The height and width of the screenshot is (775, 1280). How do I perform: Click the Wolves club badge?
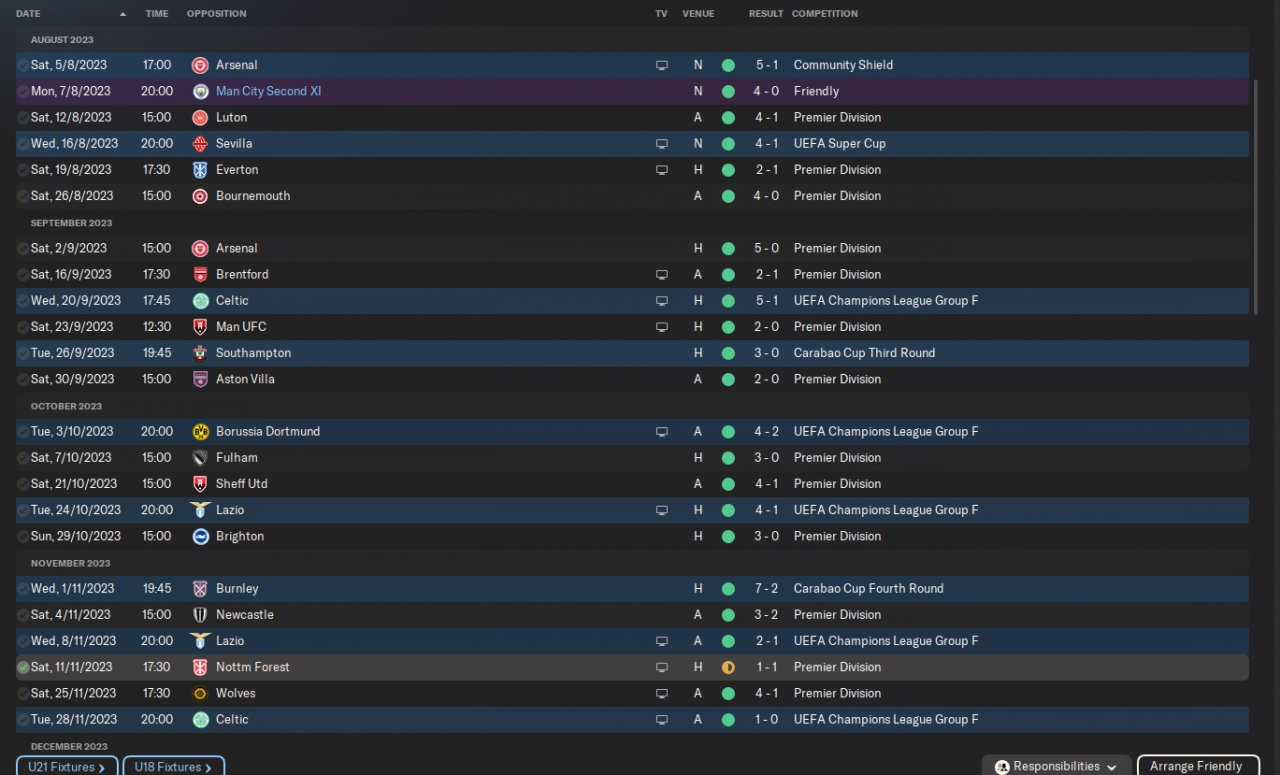coord(200,693)
